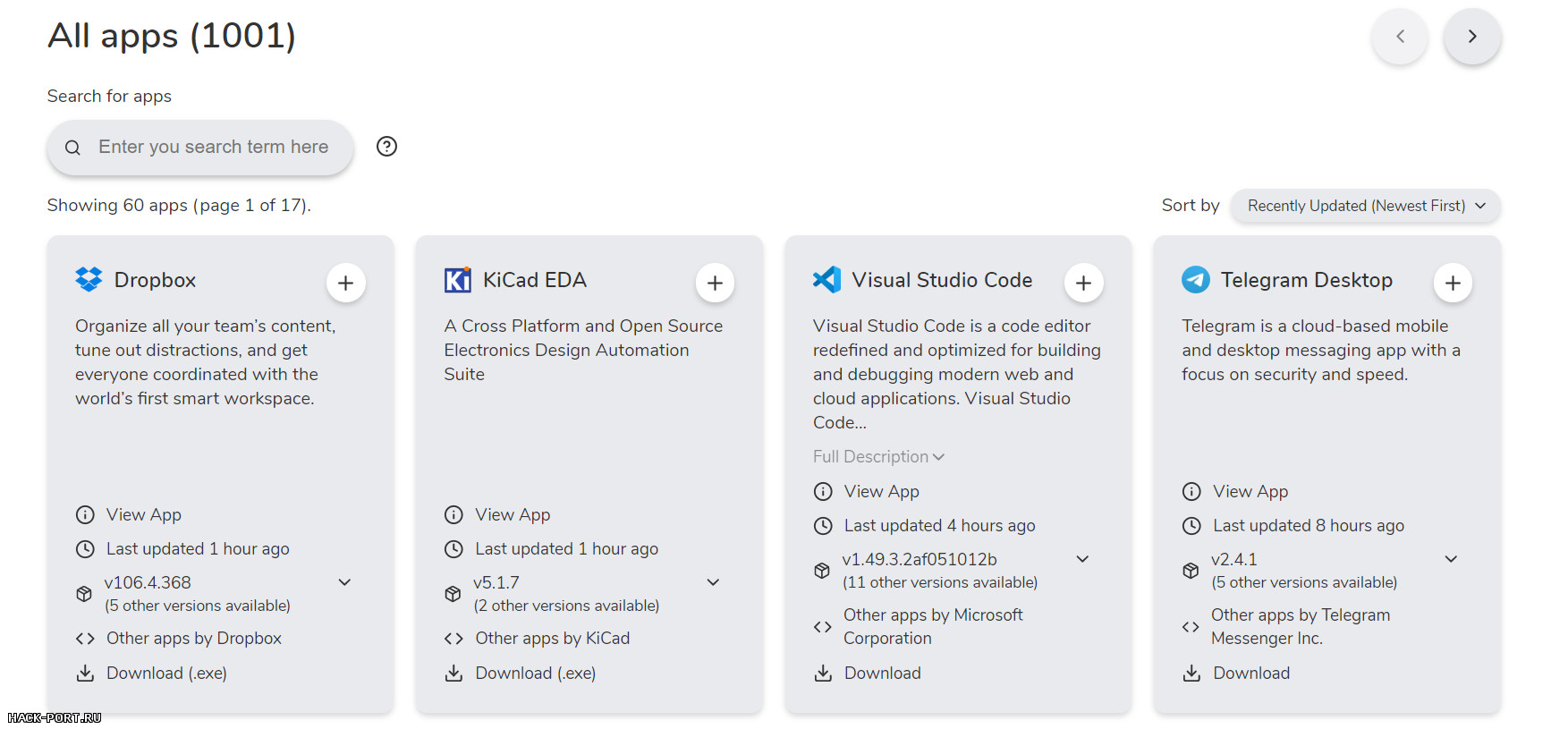Open Other apps by Telegram Messenger Inc.
The width and height of the screenshot is (1568, 729).
[1301, 626]
